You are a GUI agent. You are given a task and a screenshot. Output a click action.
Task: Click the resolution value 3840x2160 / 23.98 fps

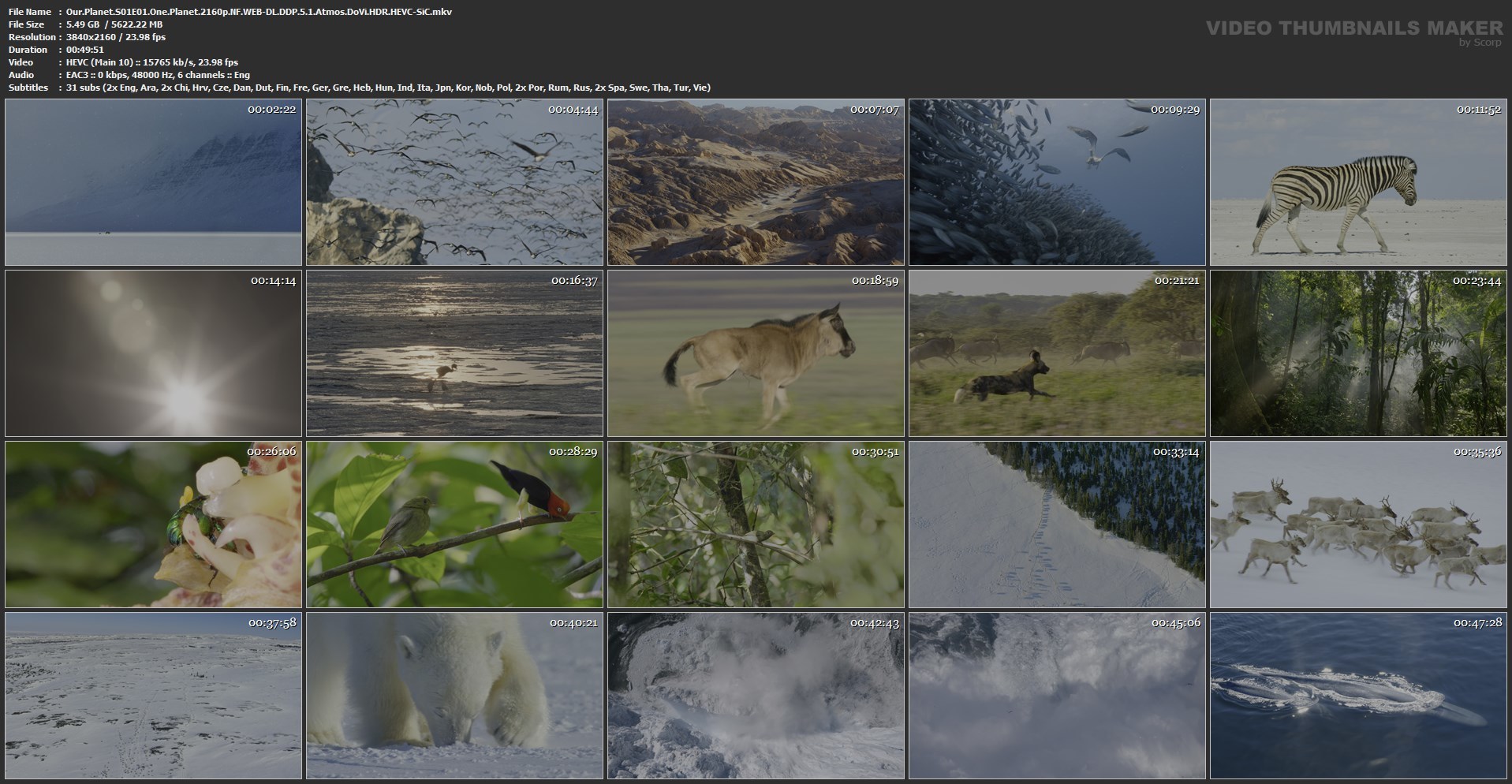116,37
